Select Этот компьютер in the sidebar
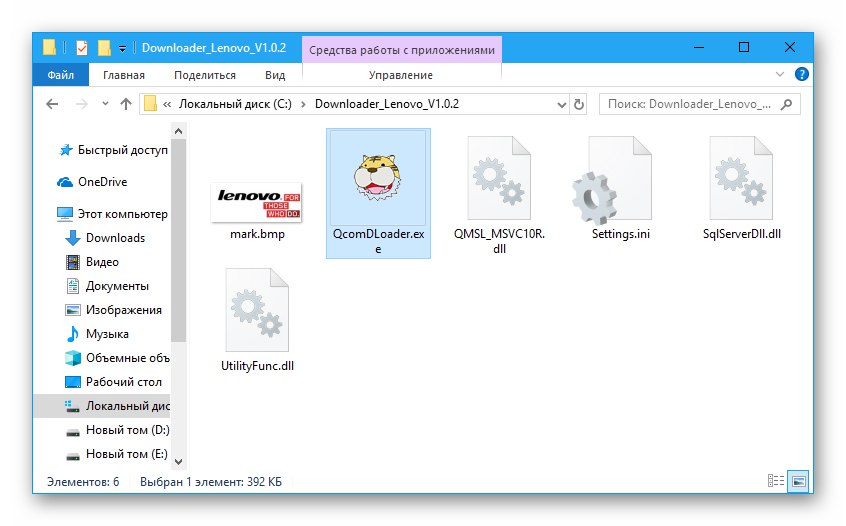This screenshot has height=526, width=846. click(122, 214)
